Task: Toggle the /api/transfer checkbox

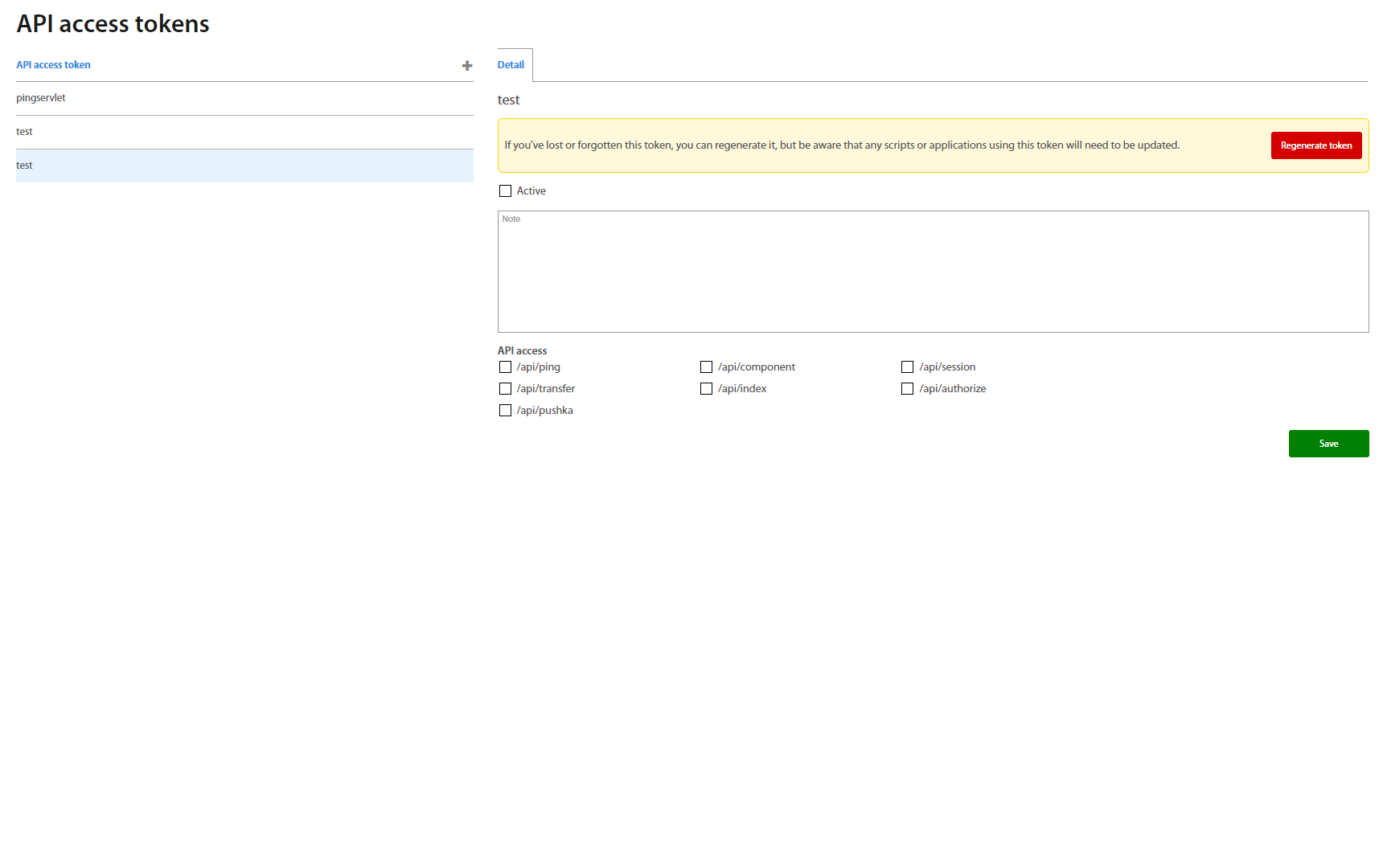Action: [x=505, y=389]
